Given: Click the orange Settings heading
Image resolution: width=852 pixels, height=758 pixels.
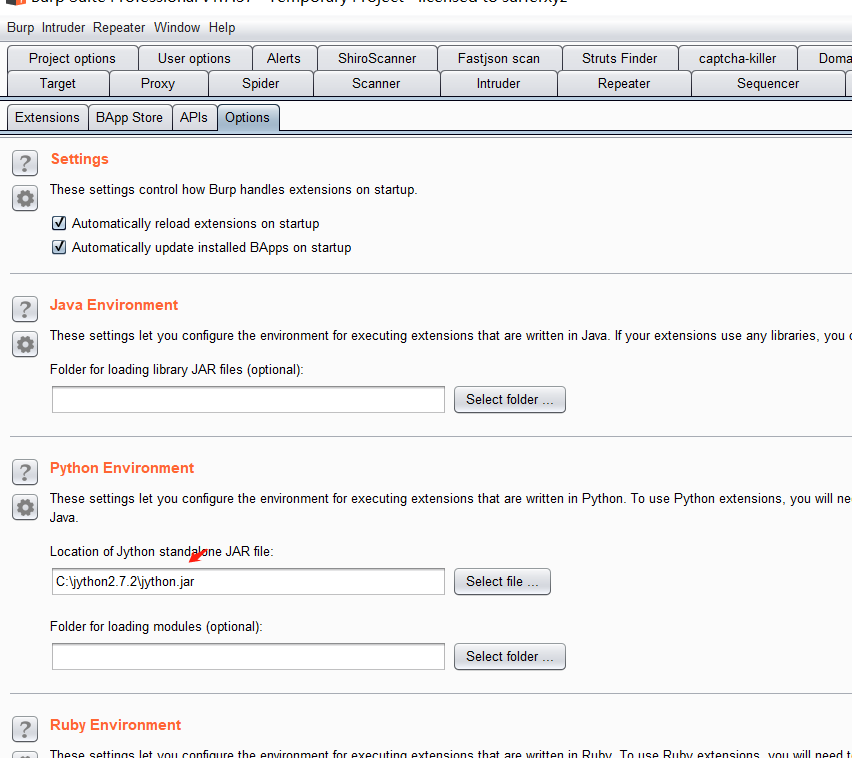Looking at the screenshot, I should coord(80,159).
